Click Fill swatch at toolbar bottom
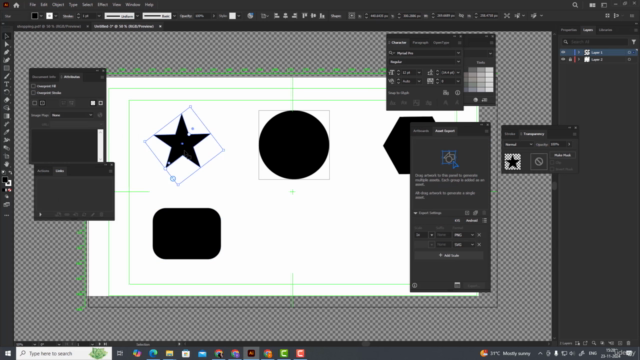640x360 pixels. [5, 180]
